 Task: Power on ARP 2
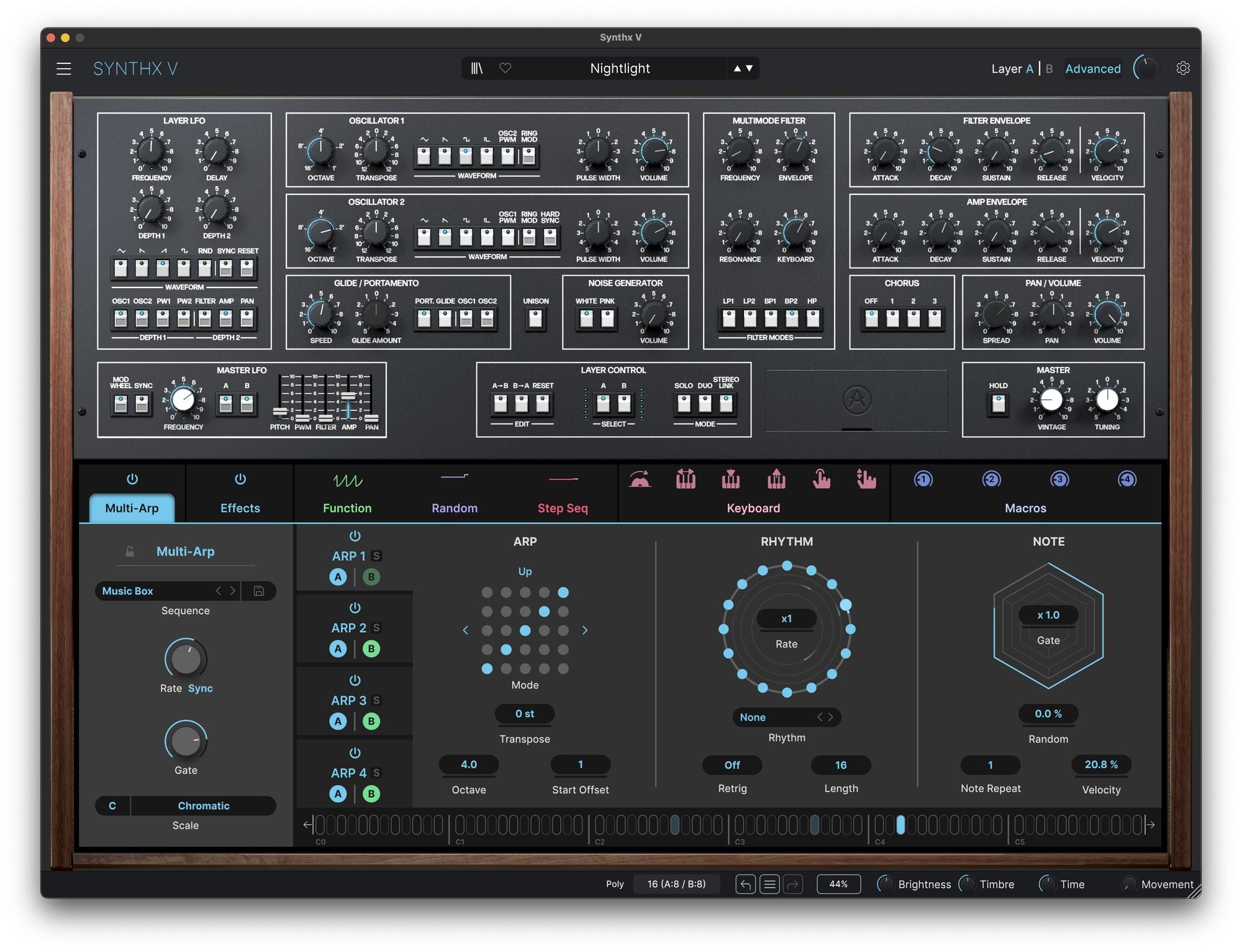355,607
